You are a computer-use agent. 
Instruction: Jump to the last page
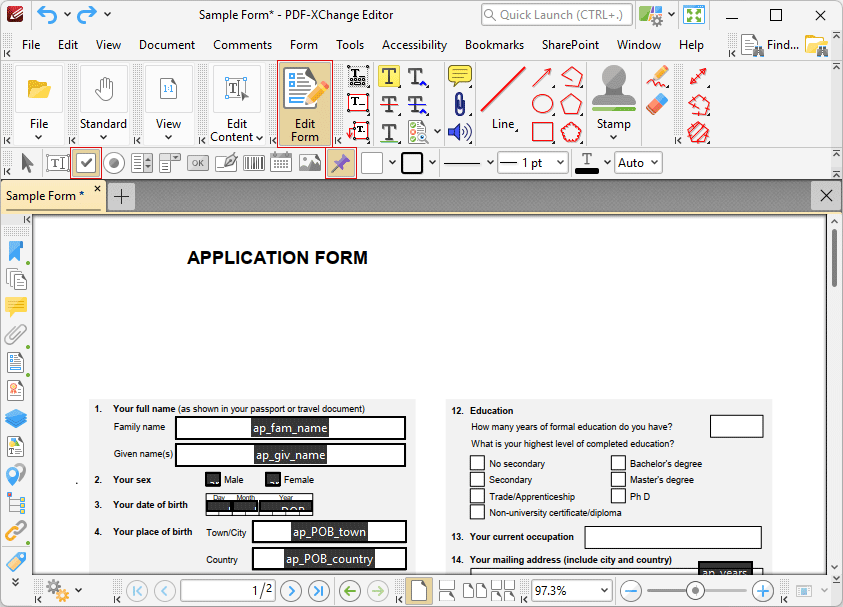point(318,591)
